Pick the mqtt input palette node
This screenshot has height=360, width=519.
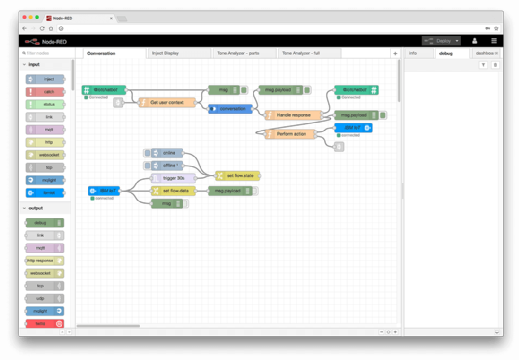(x=45, y=130)
